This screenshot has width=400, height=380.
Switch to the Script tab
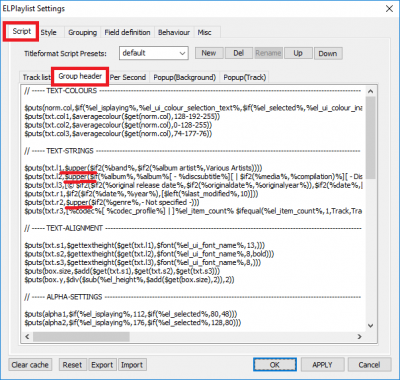pyautogui.click(x=21, y=32)
